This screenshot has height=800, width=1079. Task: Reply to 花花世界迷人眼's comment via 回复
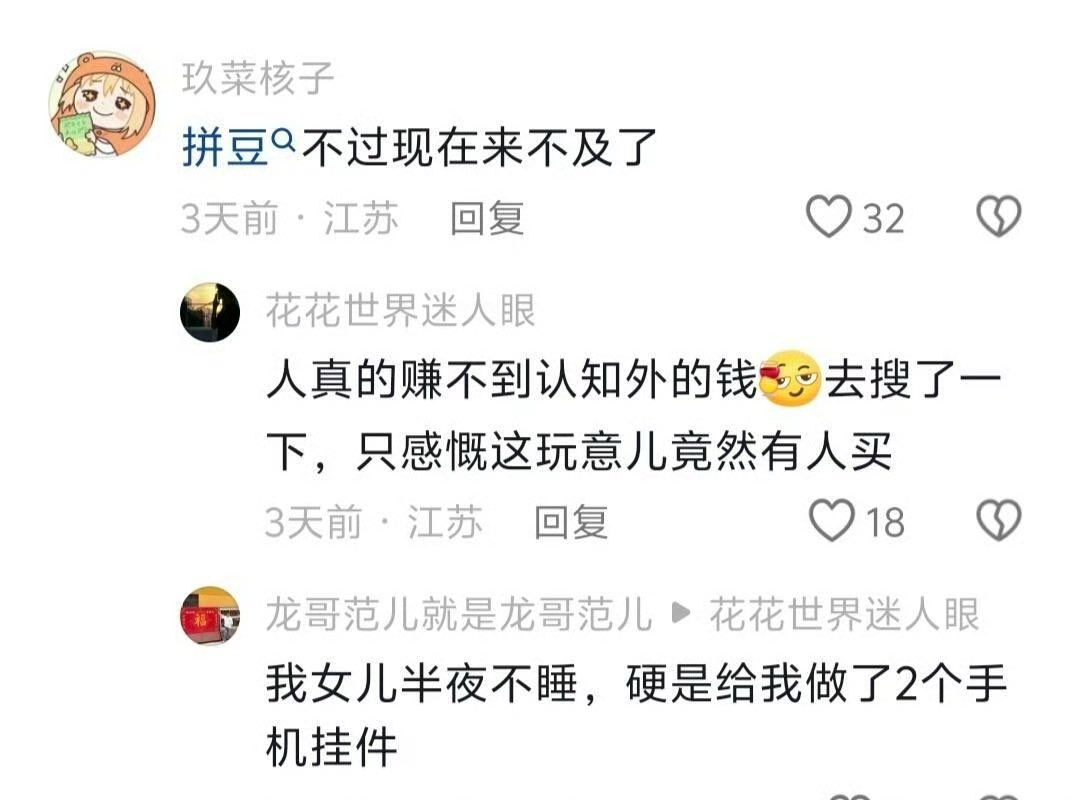571,522
